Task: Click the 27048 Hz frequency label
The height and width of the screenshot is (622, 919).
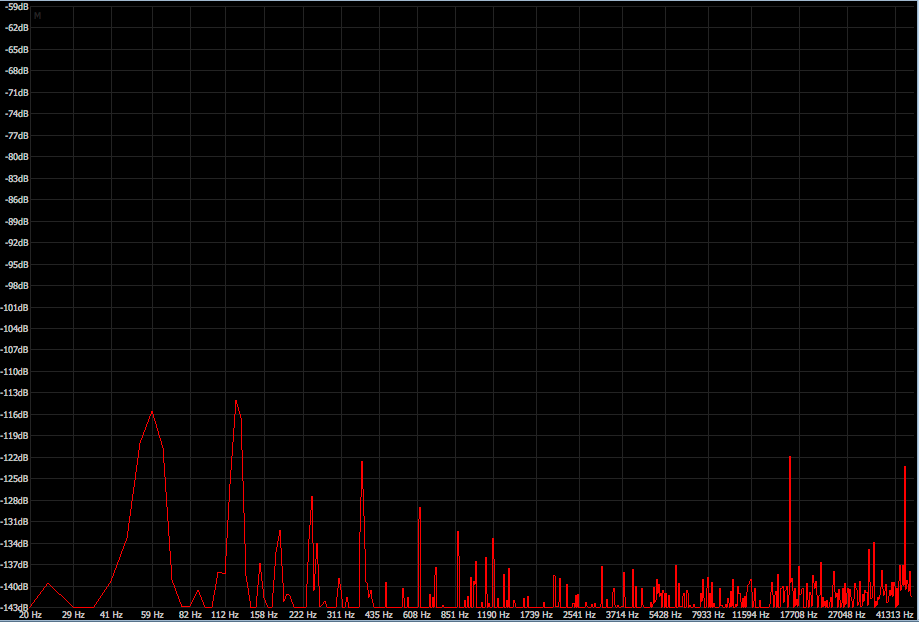Action: point(847,615)
